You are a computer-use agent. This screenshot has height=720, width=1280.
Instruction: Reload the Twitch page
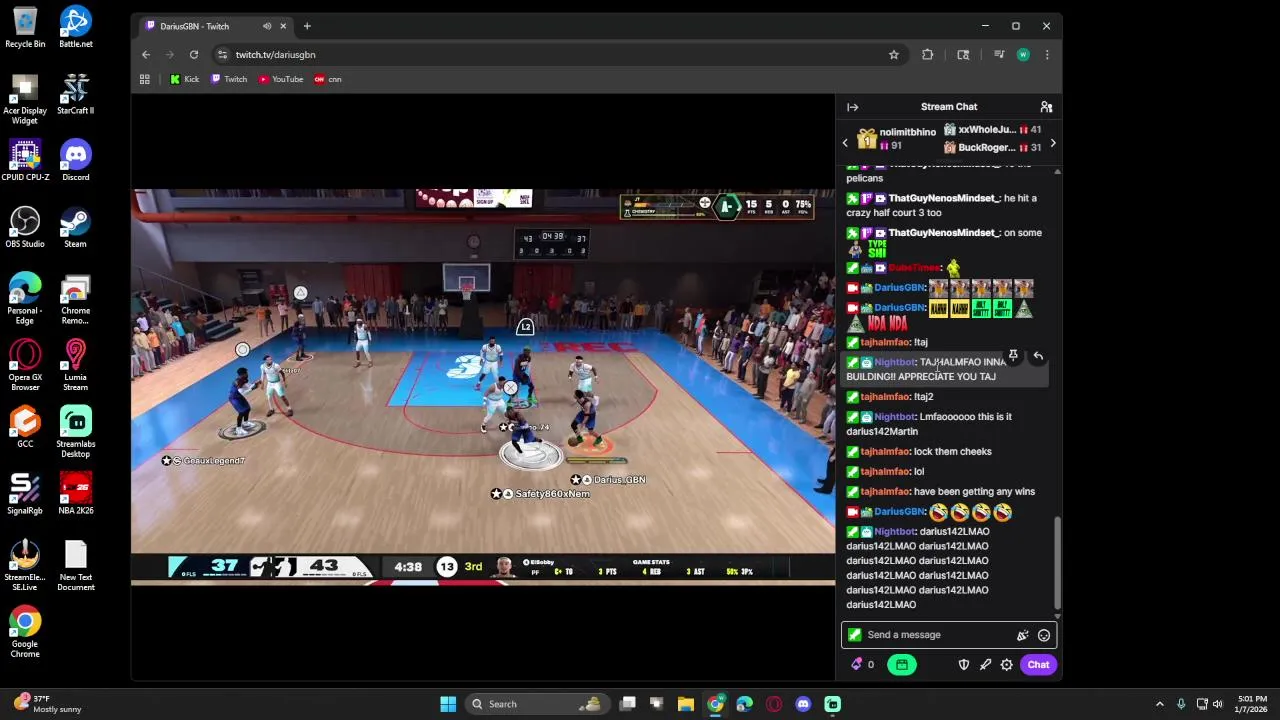coord(194,55)
